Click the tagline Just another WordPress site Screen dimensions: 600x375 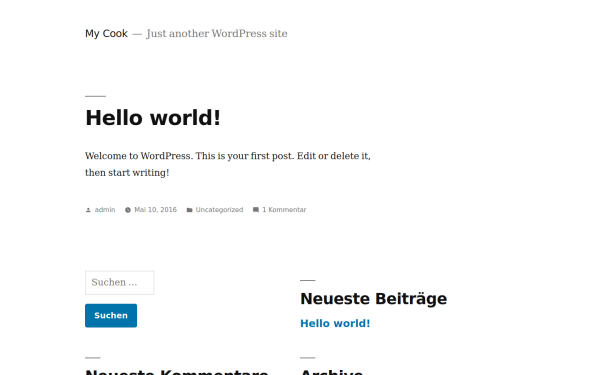tap(217, 34)
